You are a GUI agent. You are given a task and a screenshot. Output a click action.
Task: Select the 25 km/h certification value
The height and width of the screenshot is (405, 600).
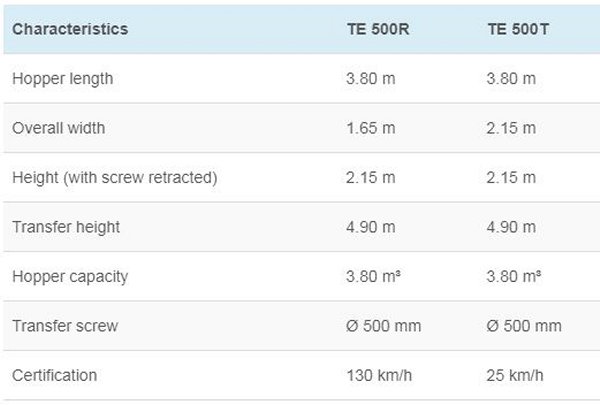[516, 375]
